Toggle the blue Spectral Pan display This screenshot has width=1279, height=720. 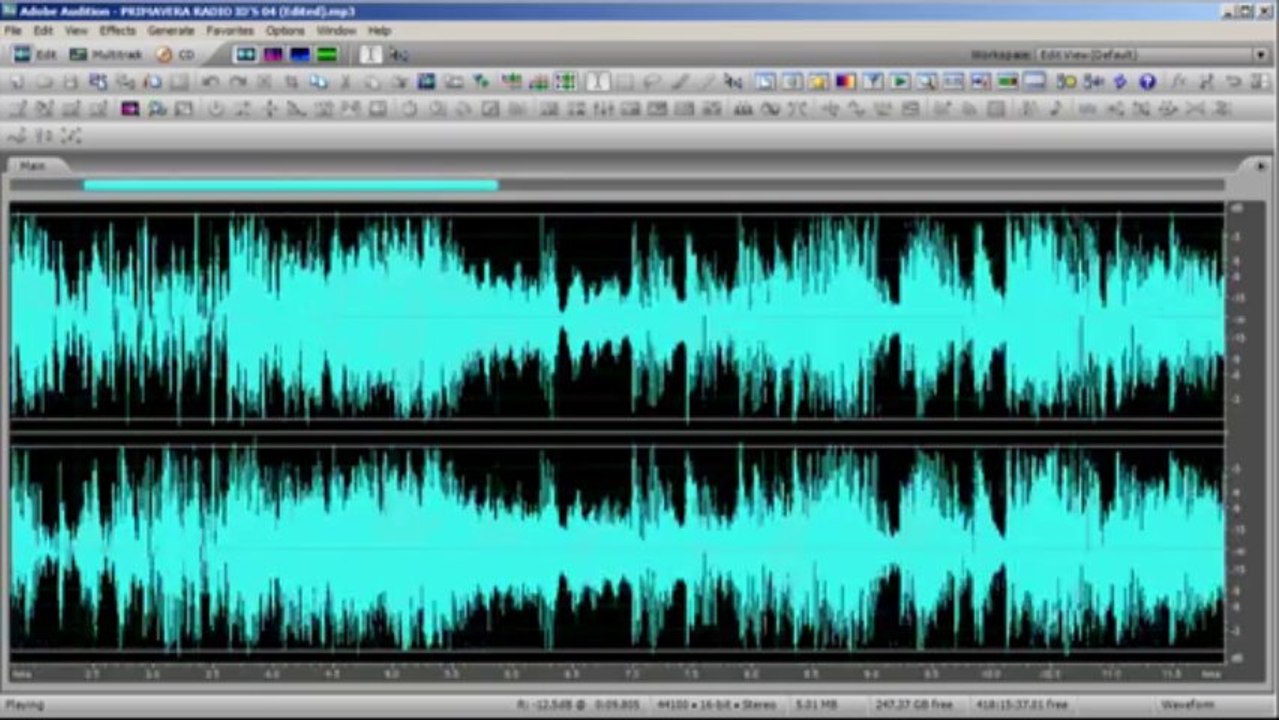[x=300, y=55]
